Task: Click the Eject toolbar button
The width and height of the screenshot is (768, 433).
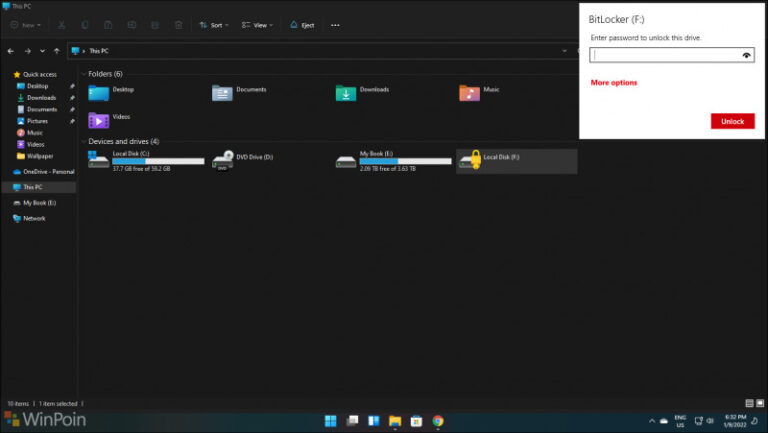Action: [x=301, y=25]
